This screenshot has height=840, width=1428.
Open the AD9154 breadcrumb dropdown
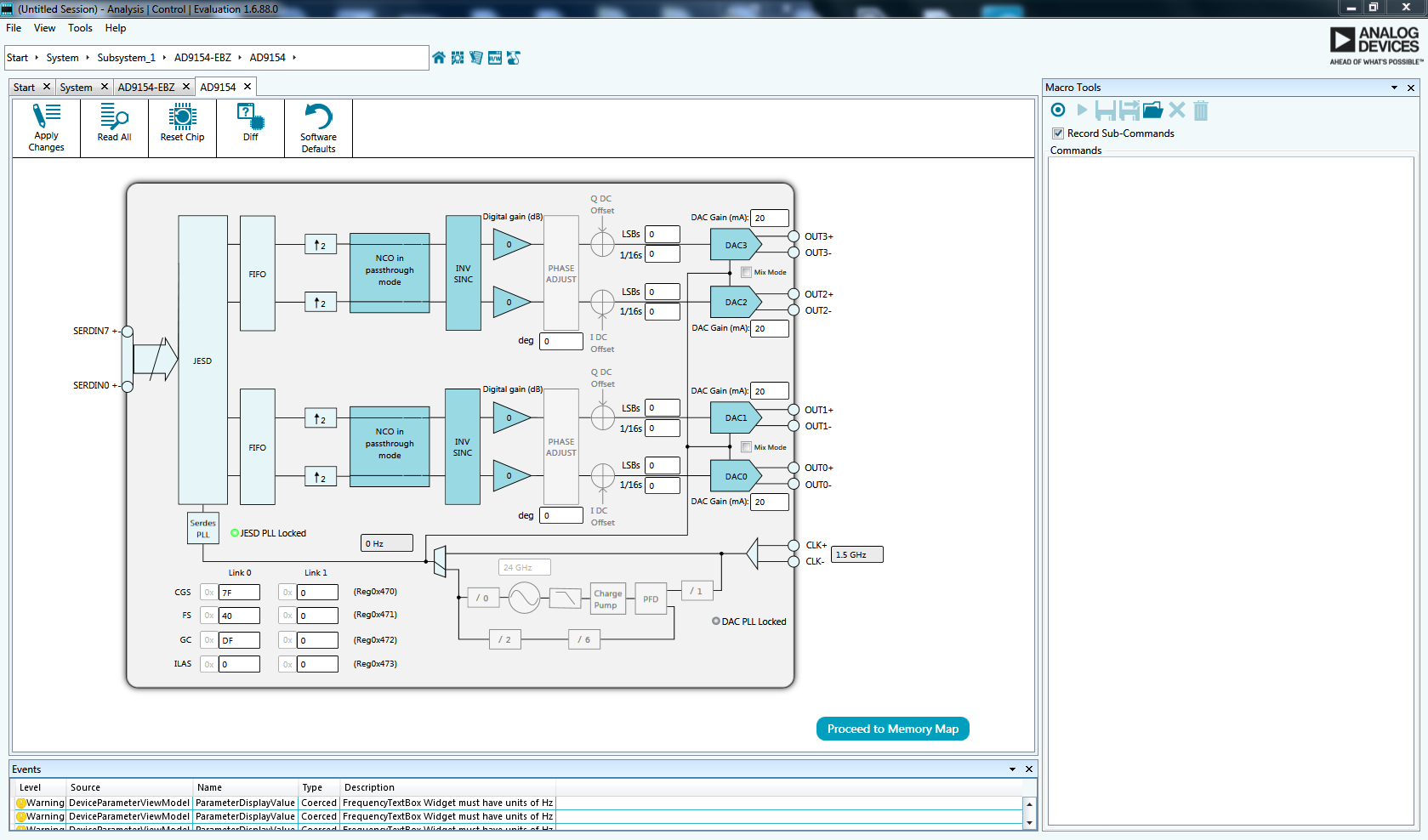pyautogui.click(x=295, y=58)
